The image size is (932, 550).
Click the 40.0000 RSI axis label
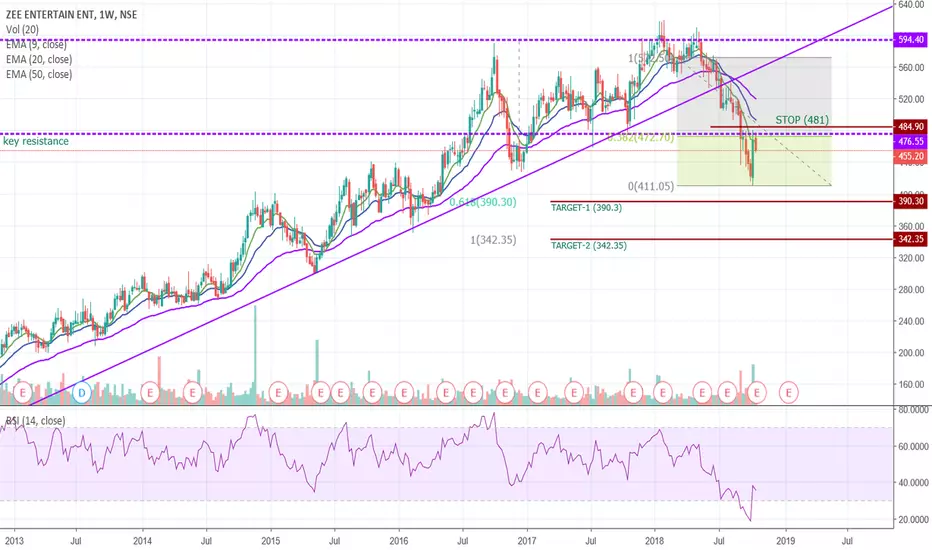[x=913, y=483]
